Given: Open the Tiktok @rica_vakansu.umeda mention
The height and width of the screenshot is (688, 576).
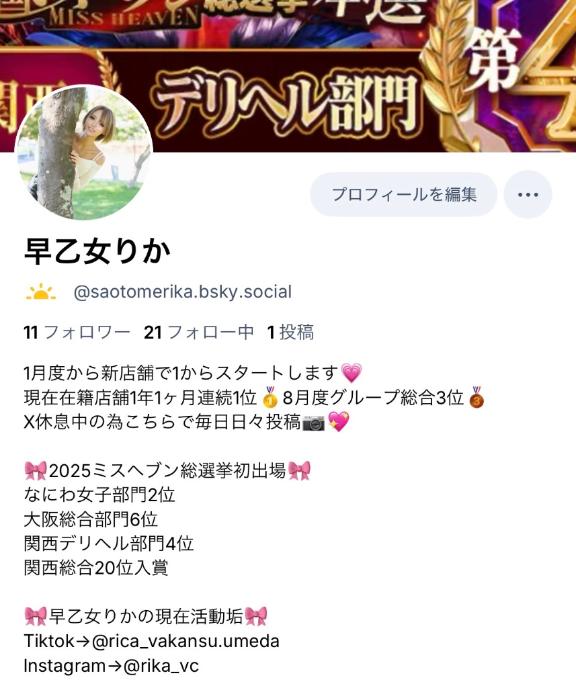Looking at the screenshot, I should 186,641.
